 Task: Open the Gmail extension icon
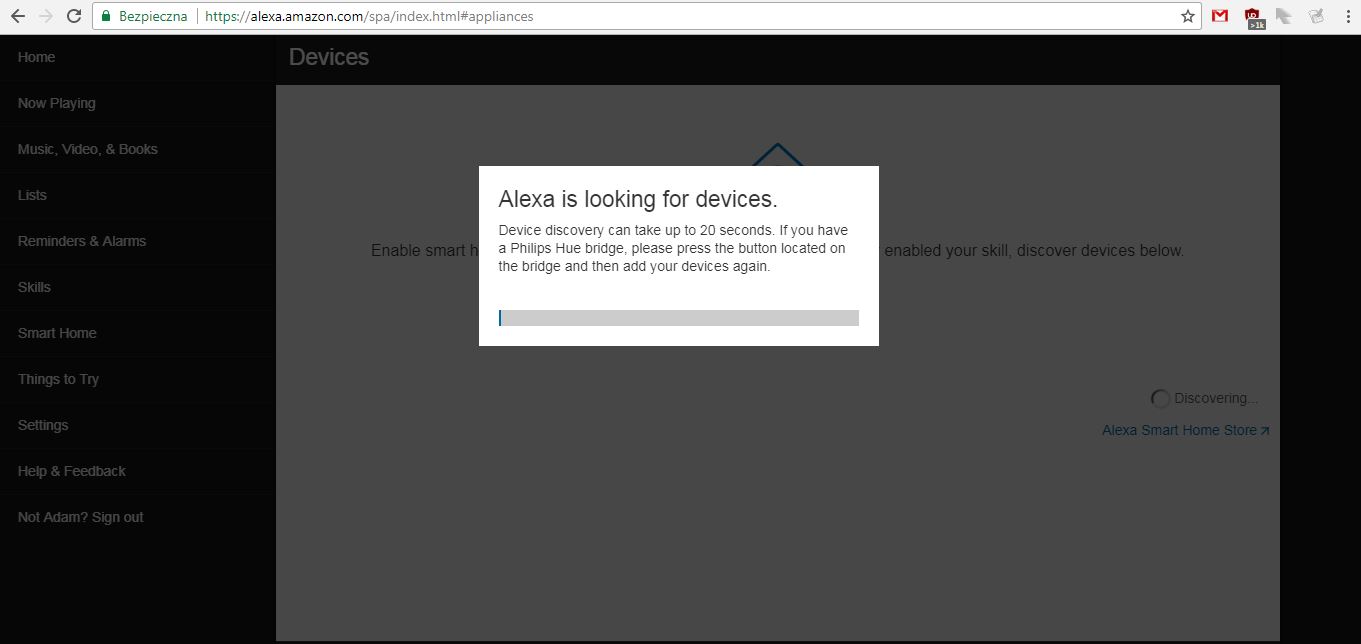point(1220,16)
